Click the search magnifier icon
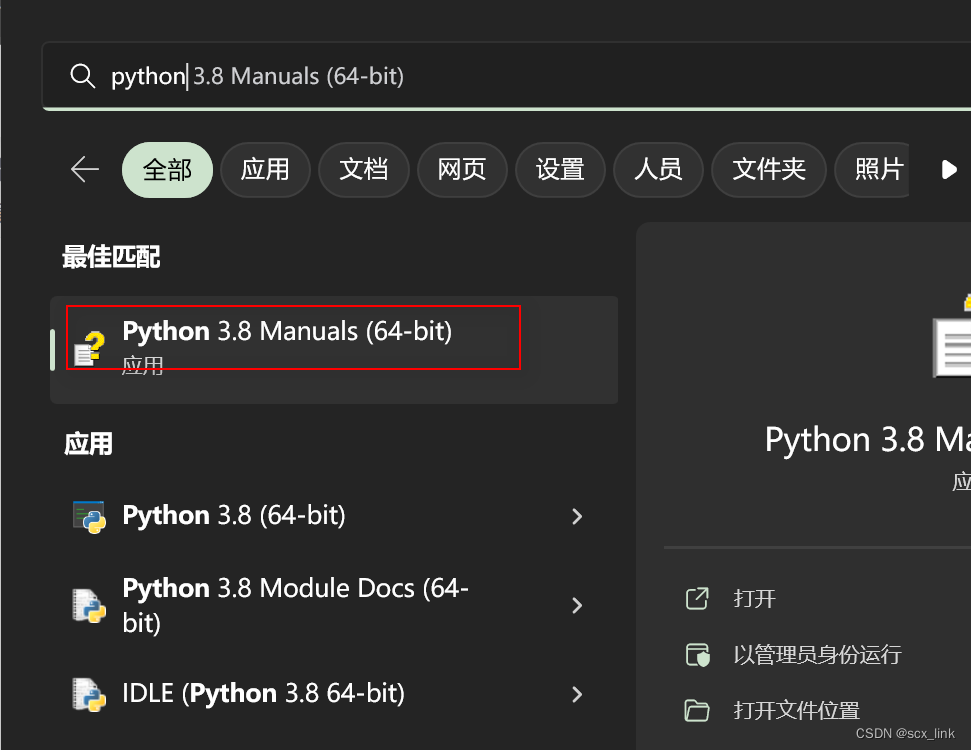971x750 pixels. (x=82, y=76)
